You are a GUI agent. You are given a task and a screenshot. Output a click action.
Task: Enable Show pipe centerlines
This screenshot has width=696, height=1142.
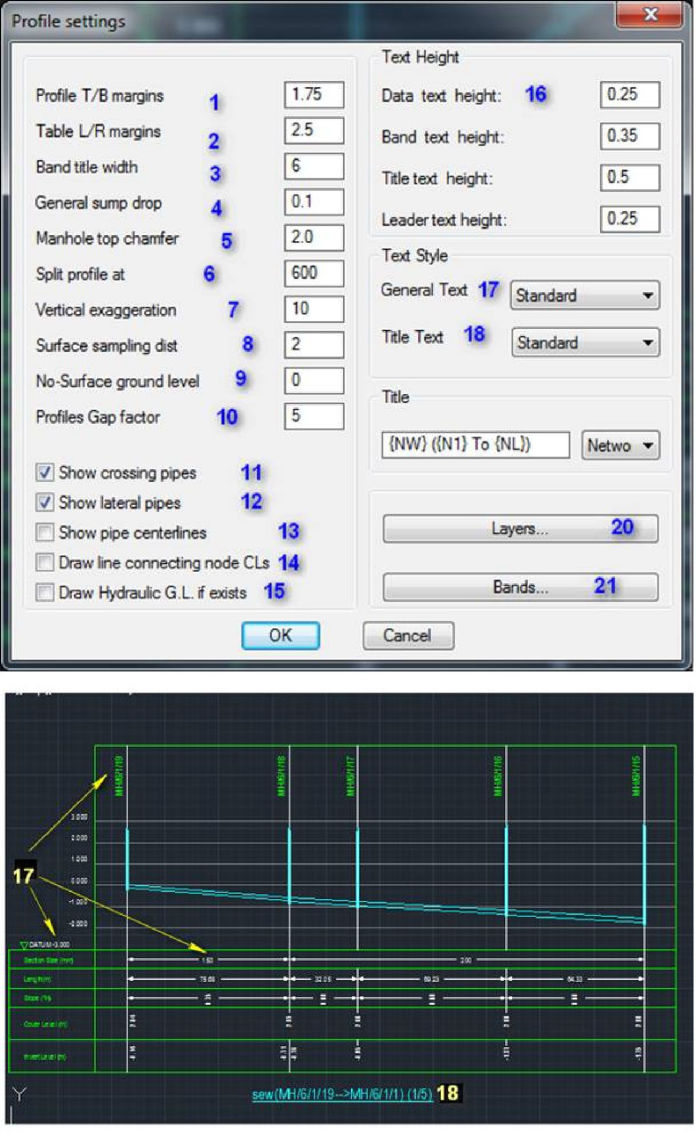(x=44, y=532)
